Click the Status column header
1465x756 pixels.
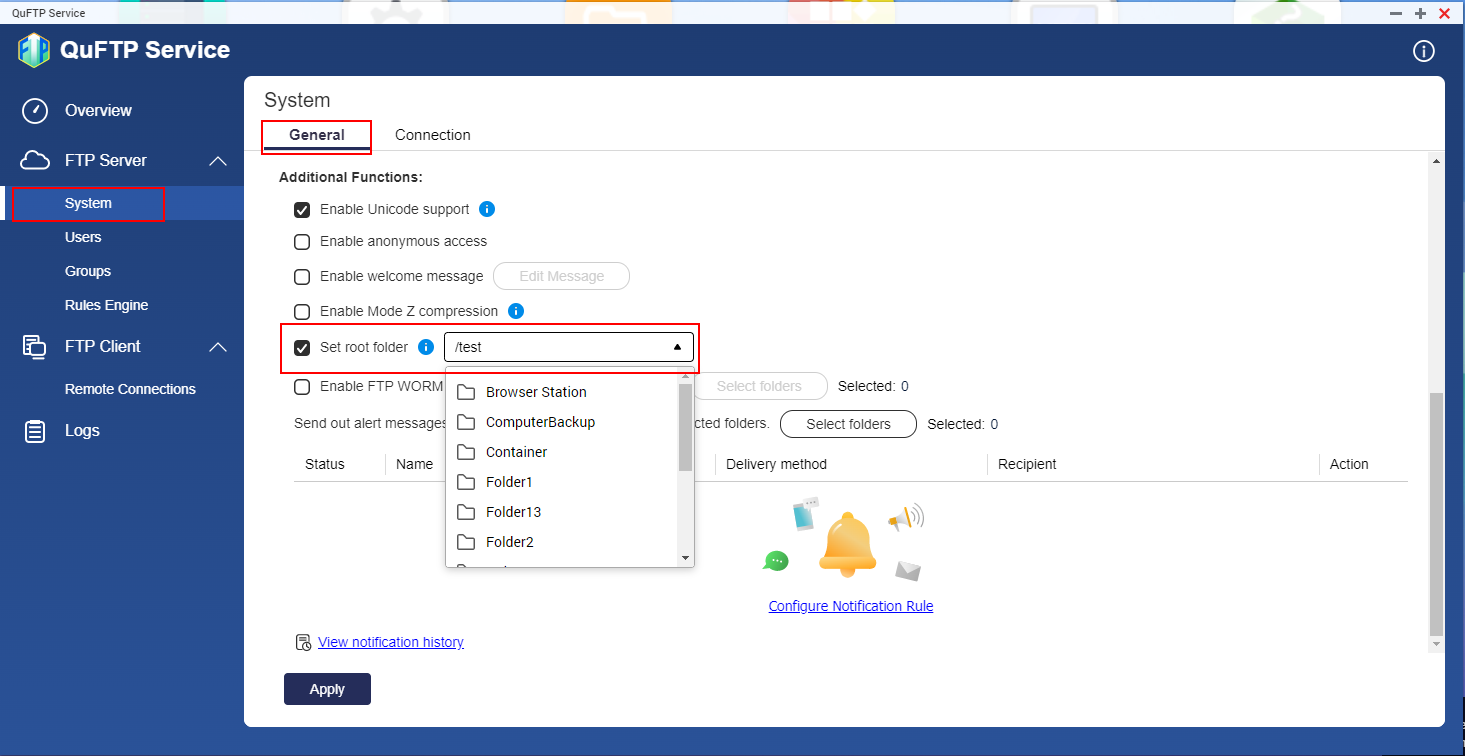pyautogui.click(x=325, y=464)
